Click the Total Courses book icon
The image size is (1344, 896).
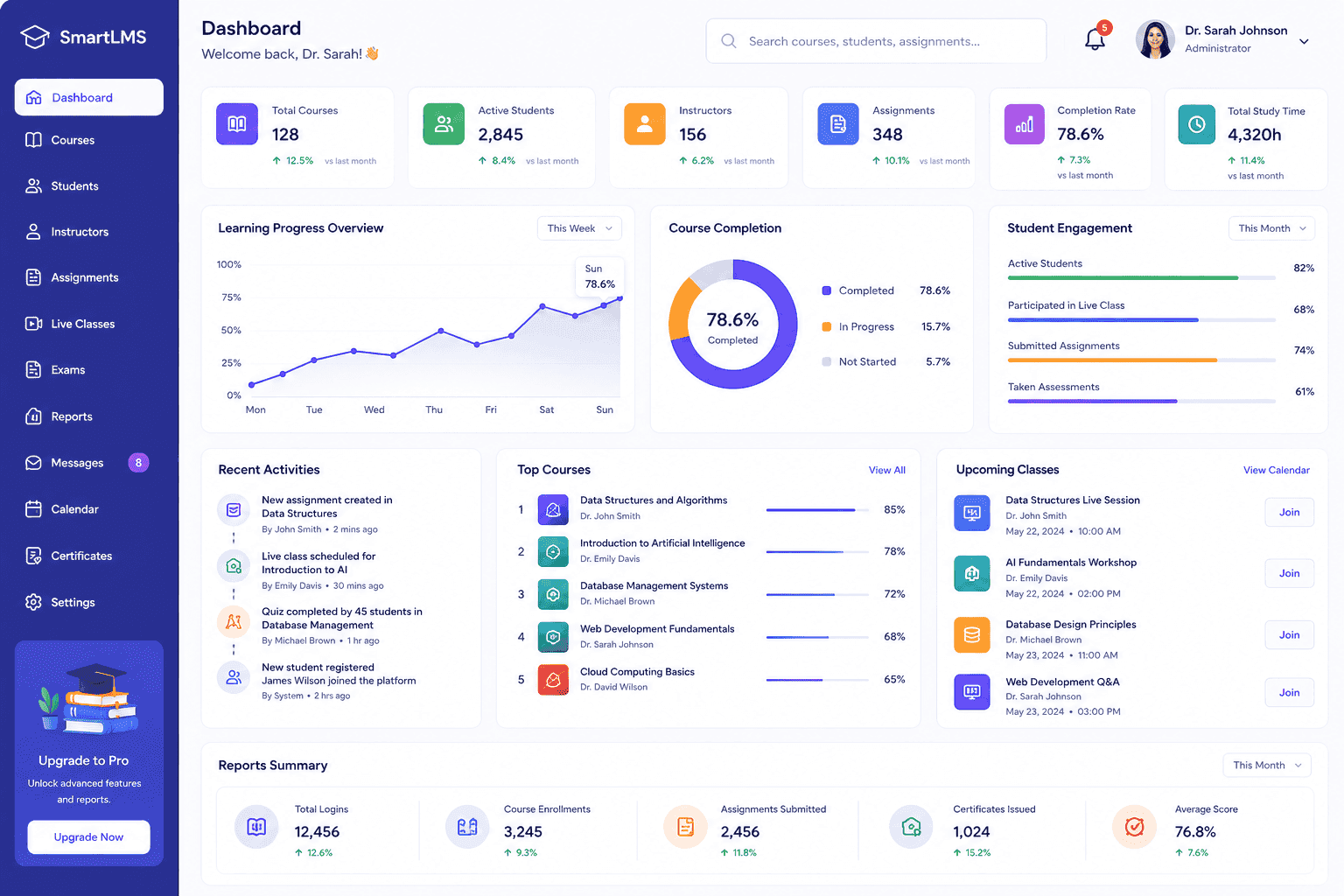(x=237, y=124)
